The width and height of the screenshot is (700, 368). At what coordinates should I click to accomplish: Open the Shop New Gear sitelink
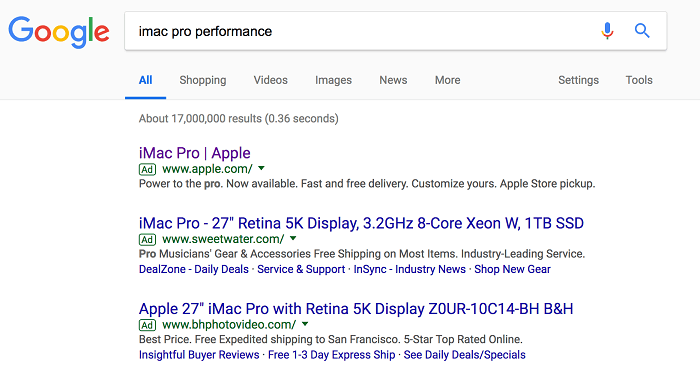point(512,269)
